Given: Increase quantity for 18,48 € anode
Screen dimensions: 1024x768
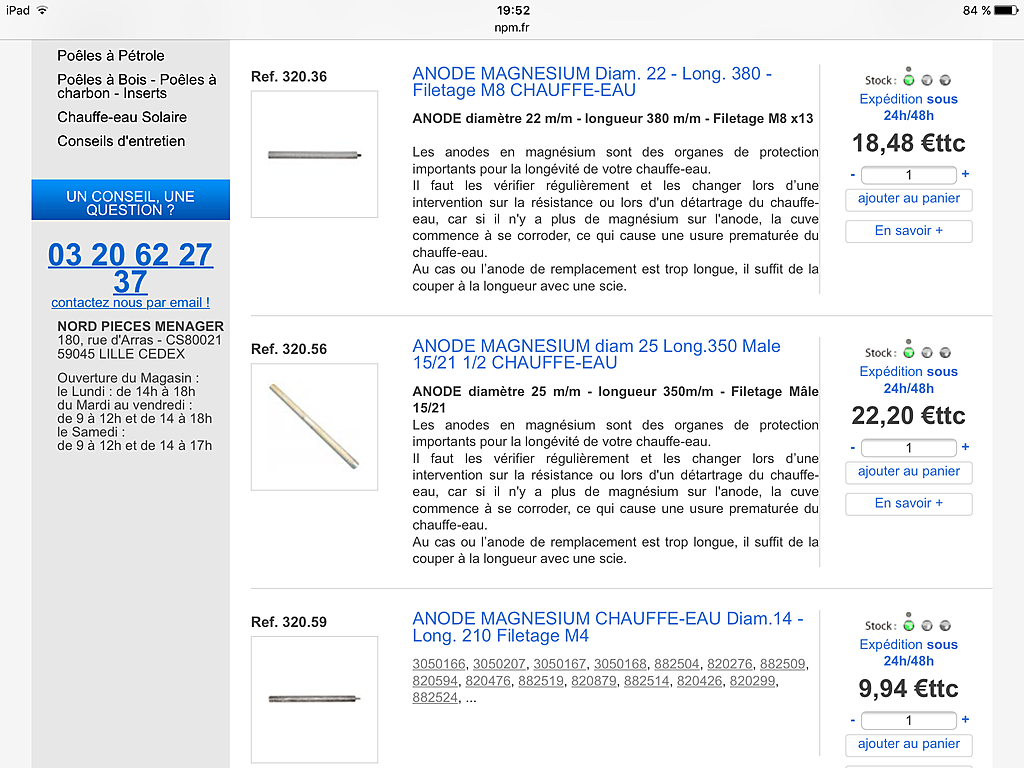Looking at the screenshot, I should point(965,174).
